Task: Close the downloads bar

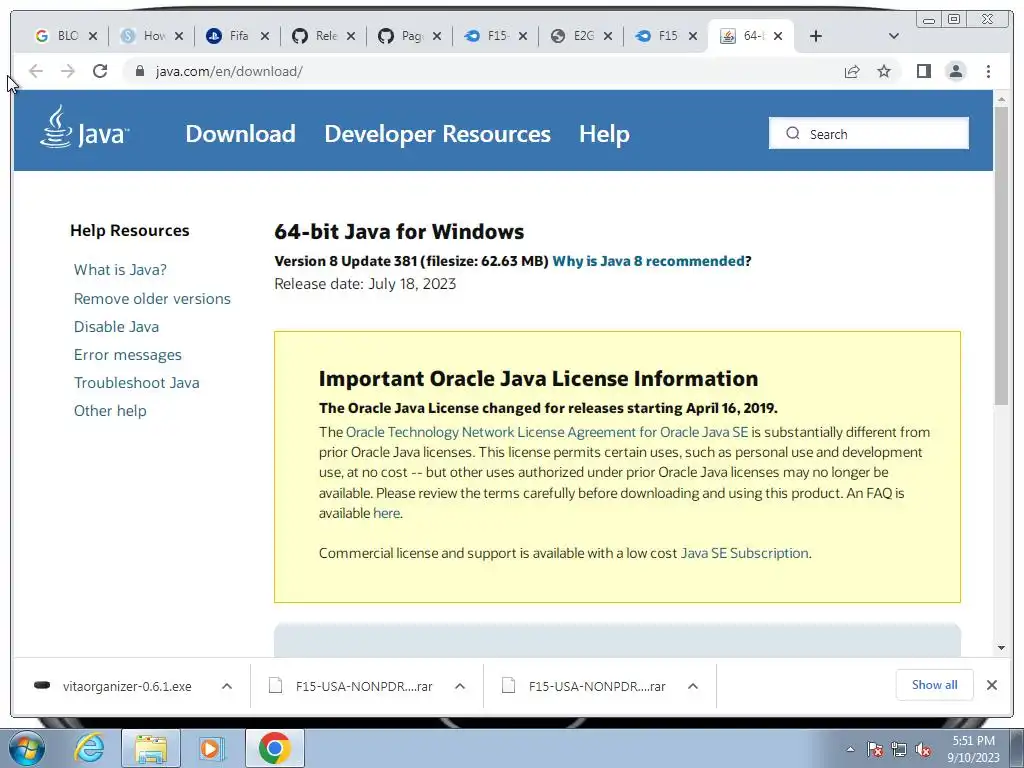Action: 991,685
